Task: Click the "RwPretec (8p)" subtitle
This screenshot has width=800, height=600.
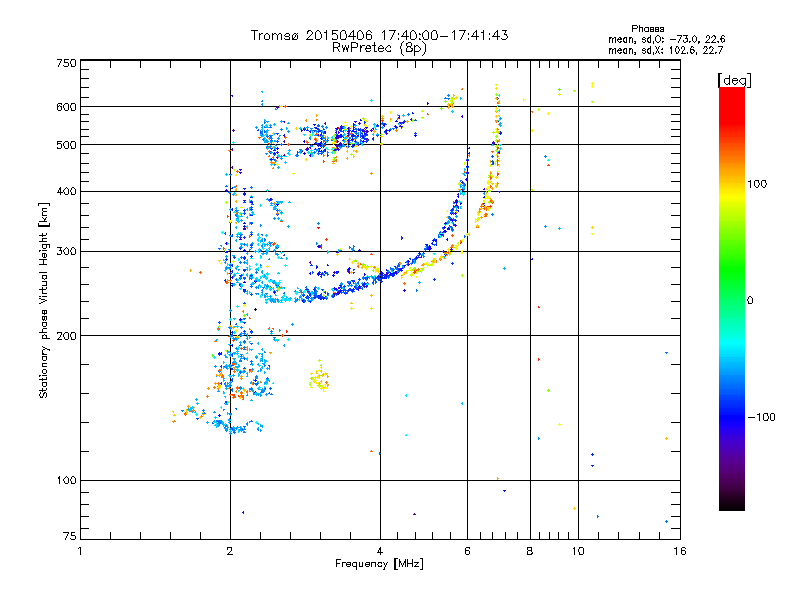Action: click(x=379, y=48)
